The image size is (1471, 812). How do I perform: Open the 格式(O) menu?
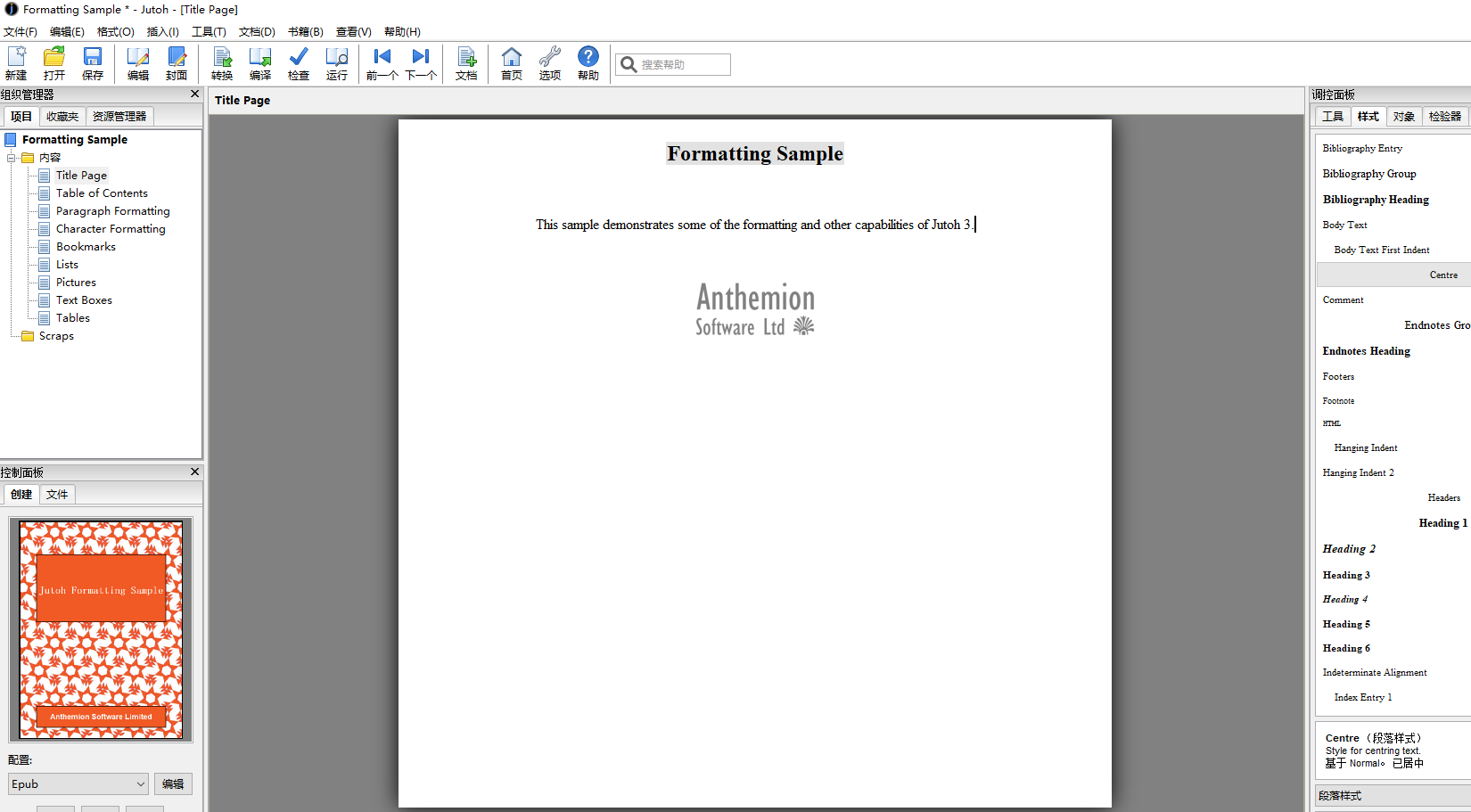(116, 31)
